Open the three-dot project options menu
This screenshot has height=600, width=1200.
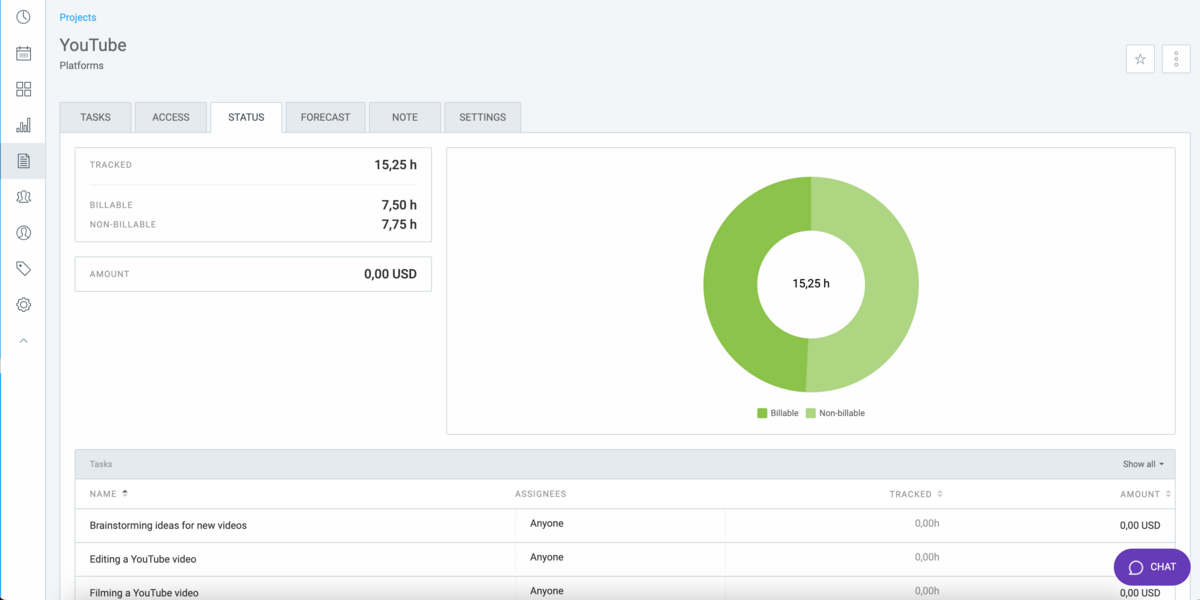coord(1176,59)
